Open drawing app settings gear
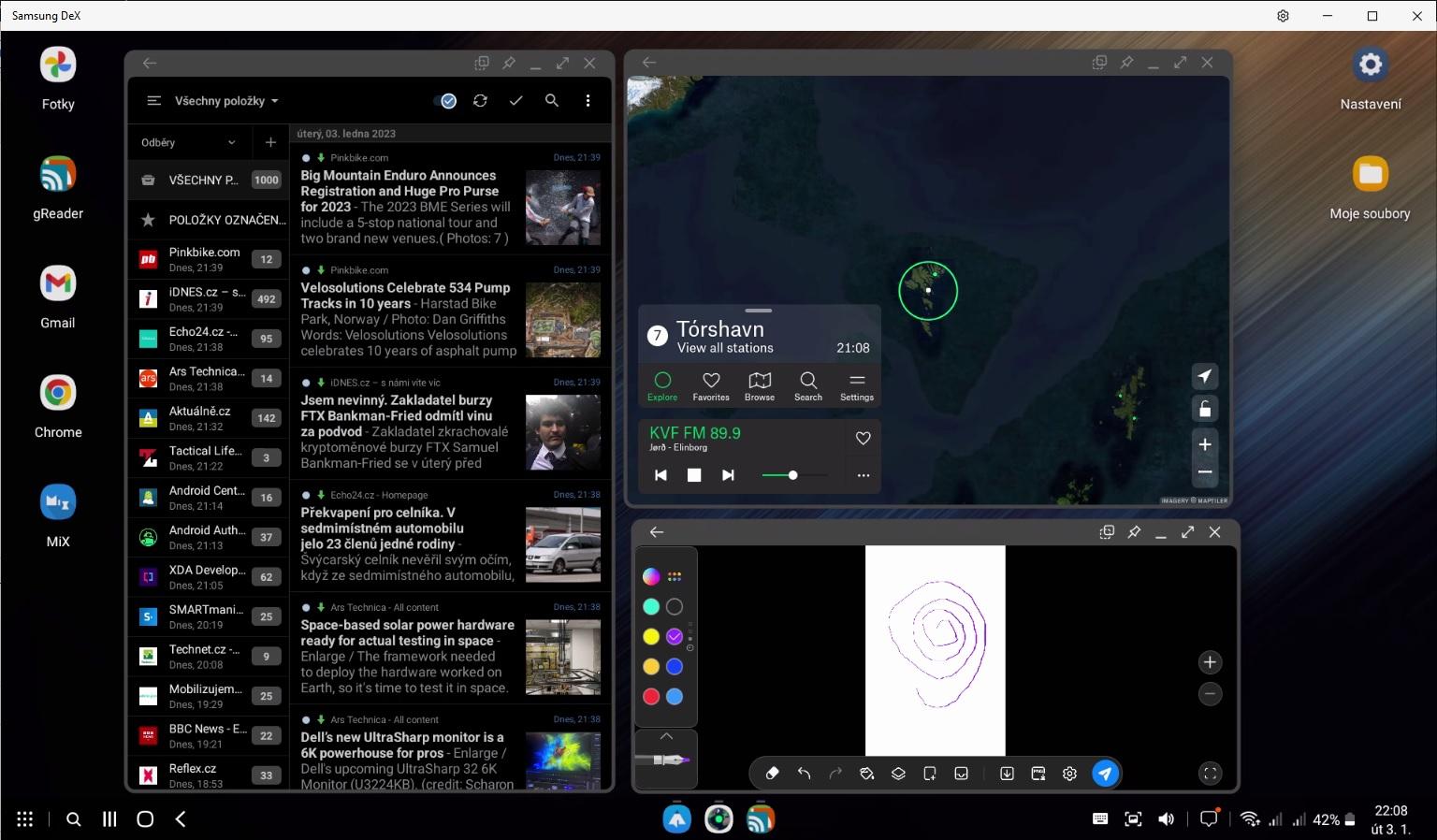Image resolution: width=1437 pixels, height=840 pixels. [x=1069, y=774]
